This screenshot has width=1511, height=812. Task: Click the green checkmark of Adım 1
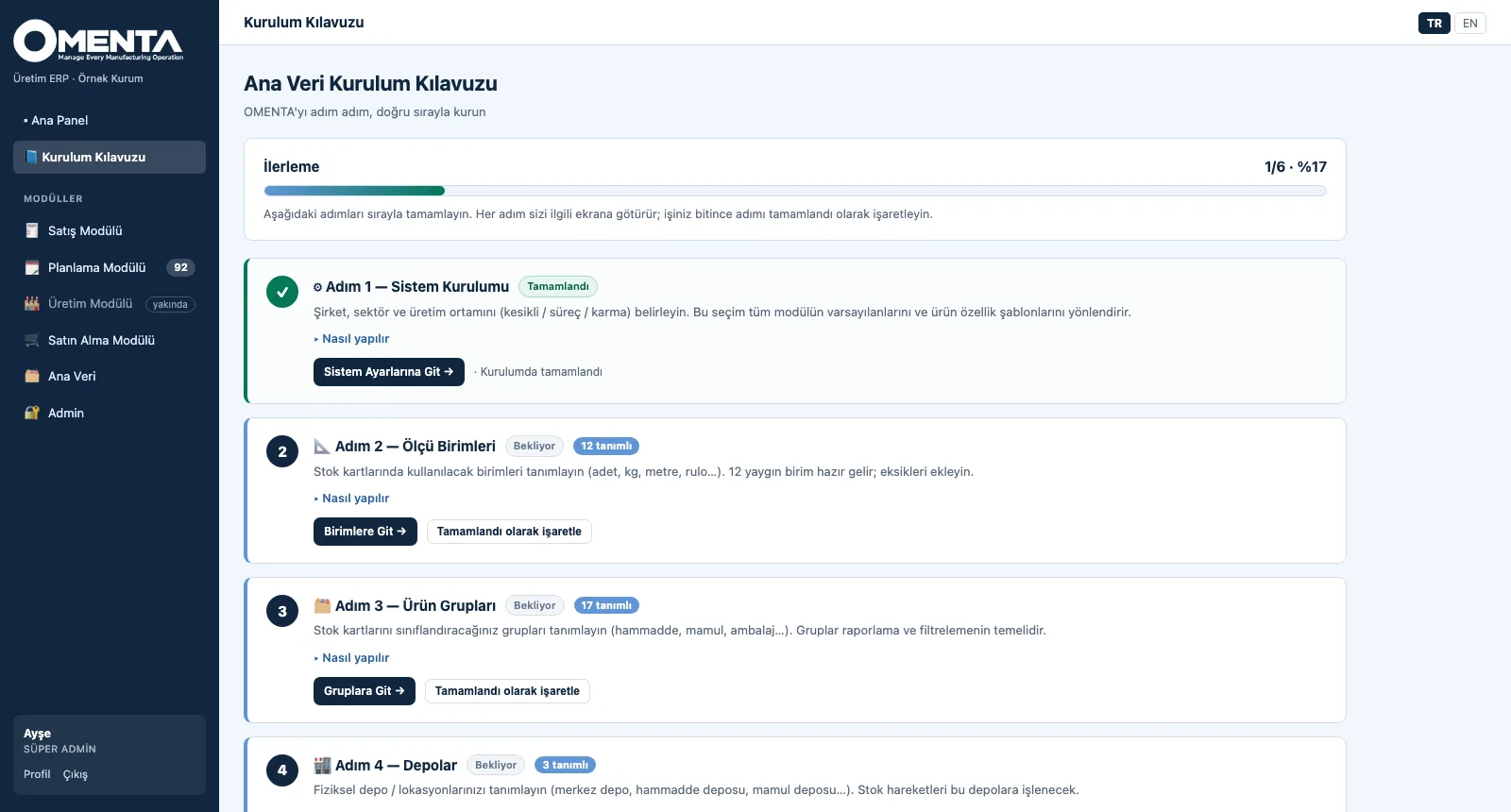point(282,292)
